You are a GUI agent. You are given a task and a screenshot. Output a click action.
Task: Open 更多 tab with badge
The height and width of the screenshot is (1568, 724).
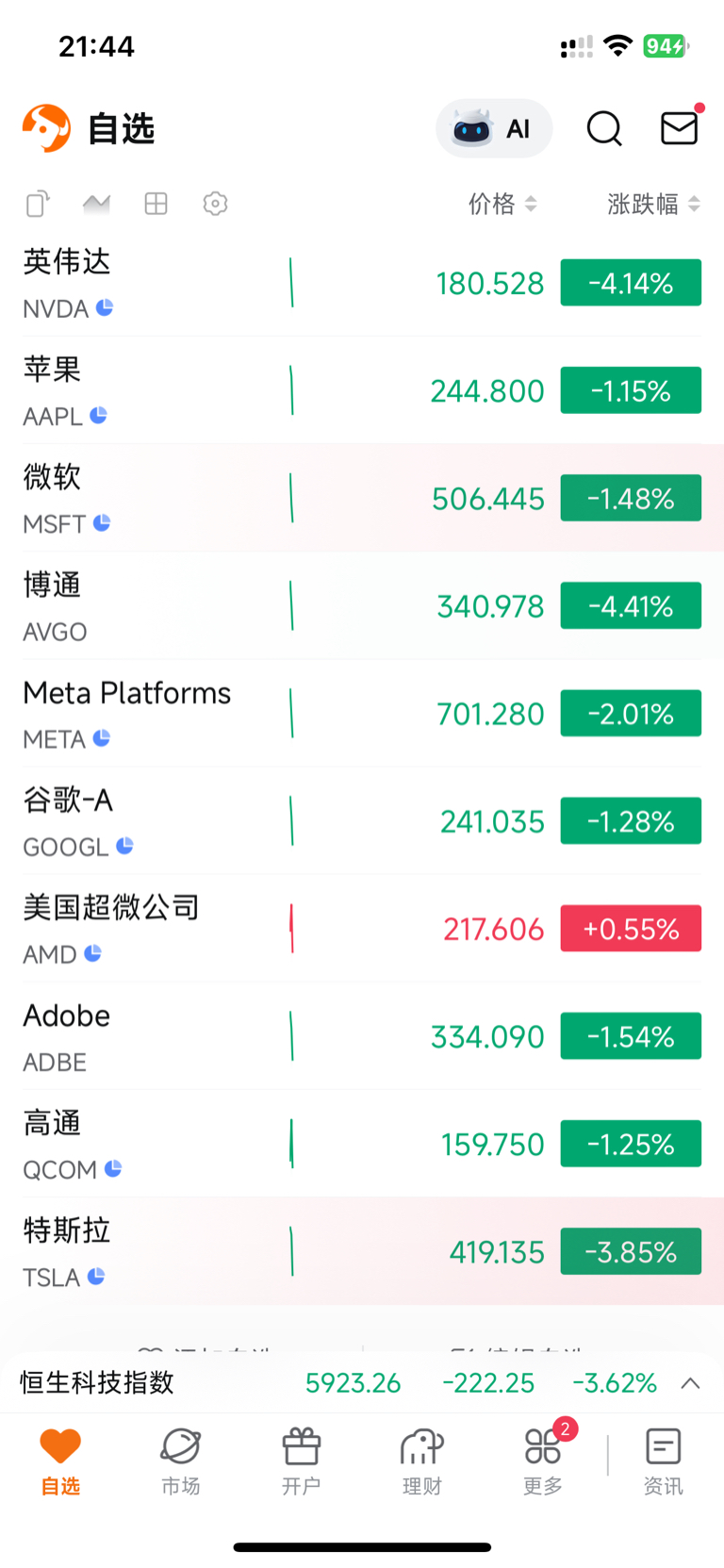click(x=543, y=1461)
